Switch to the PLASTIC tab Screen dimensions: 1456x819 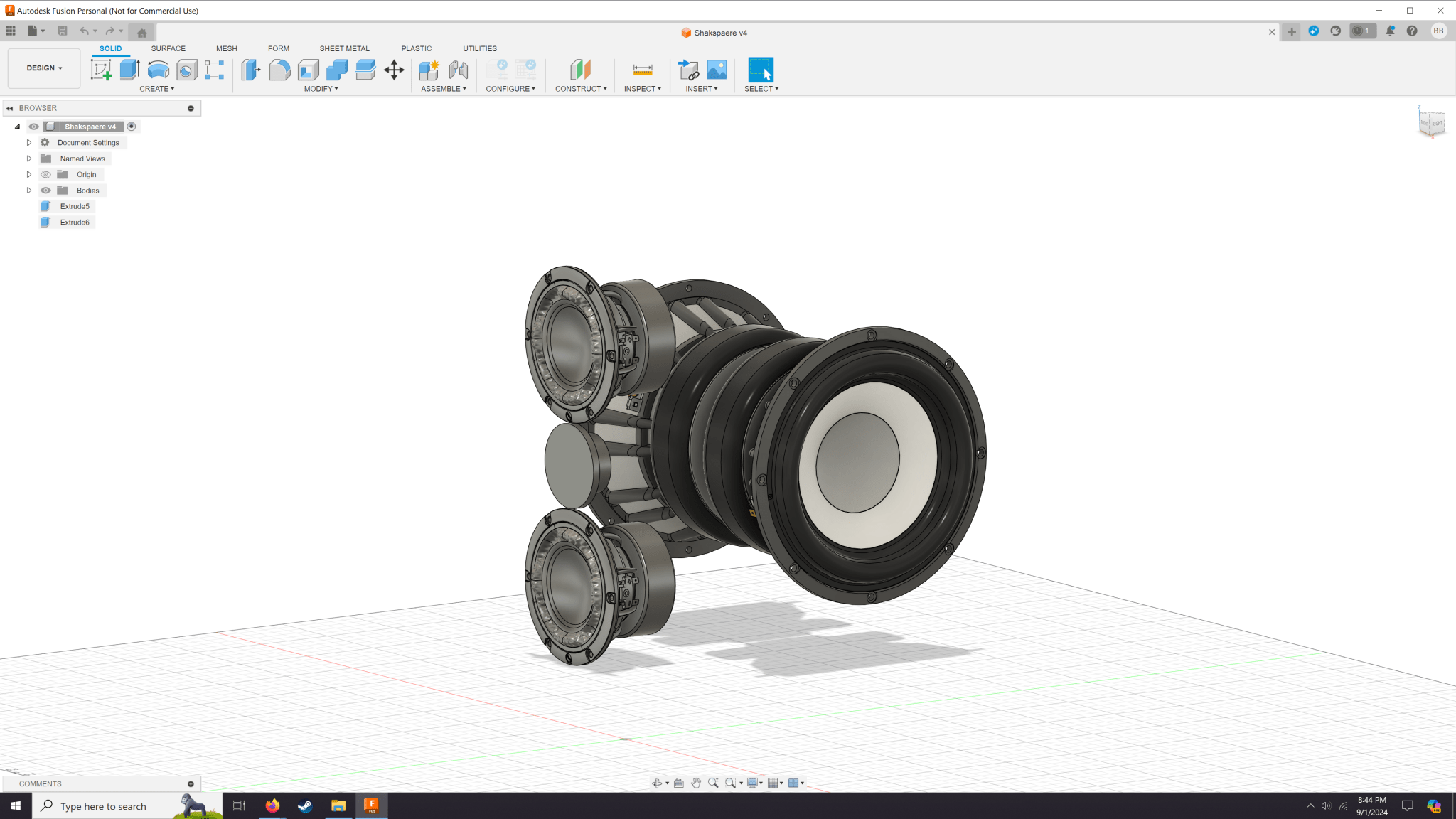[x=416, y=48]
